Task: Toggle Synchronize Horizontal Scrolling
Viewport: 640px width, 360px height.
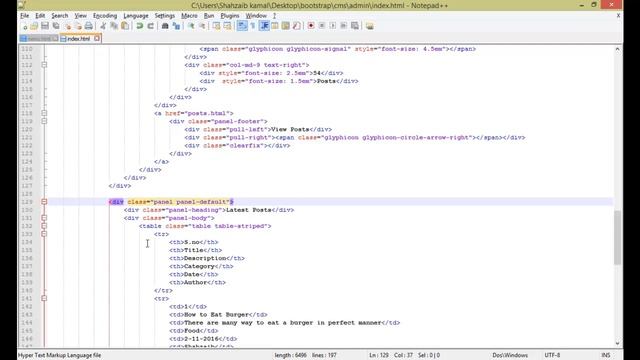Action: tap(227, 26)
